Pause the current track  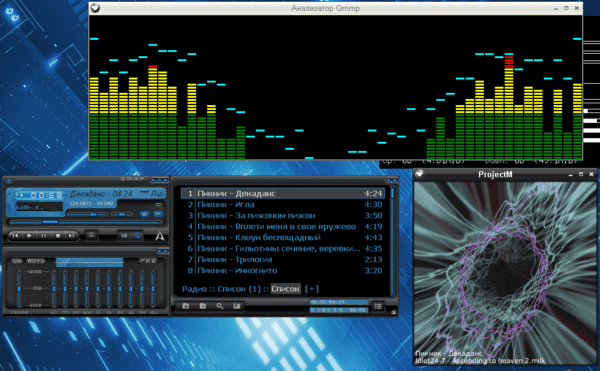pos(44,236)
